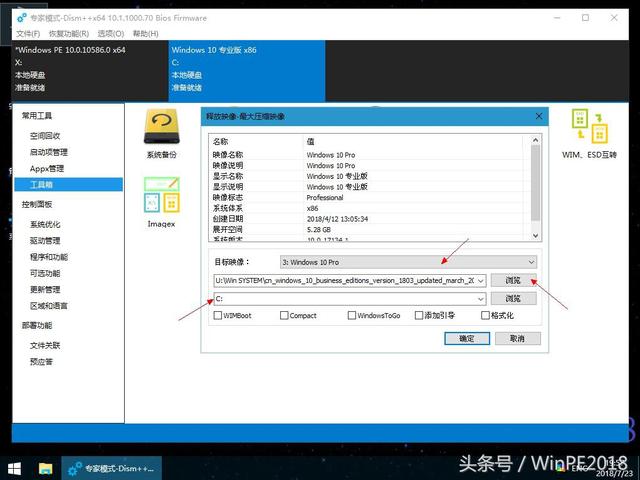The image size is (640, 480).
Task: Open 空间回收 in the sidebar
Action: pyautogui.click(x=45, y=136)
